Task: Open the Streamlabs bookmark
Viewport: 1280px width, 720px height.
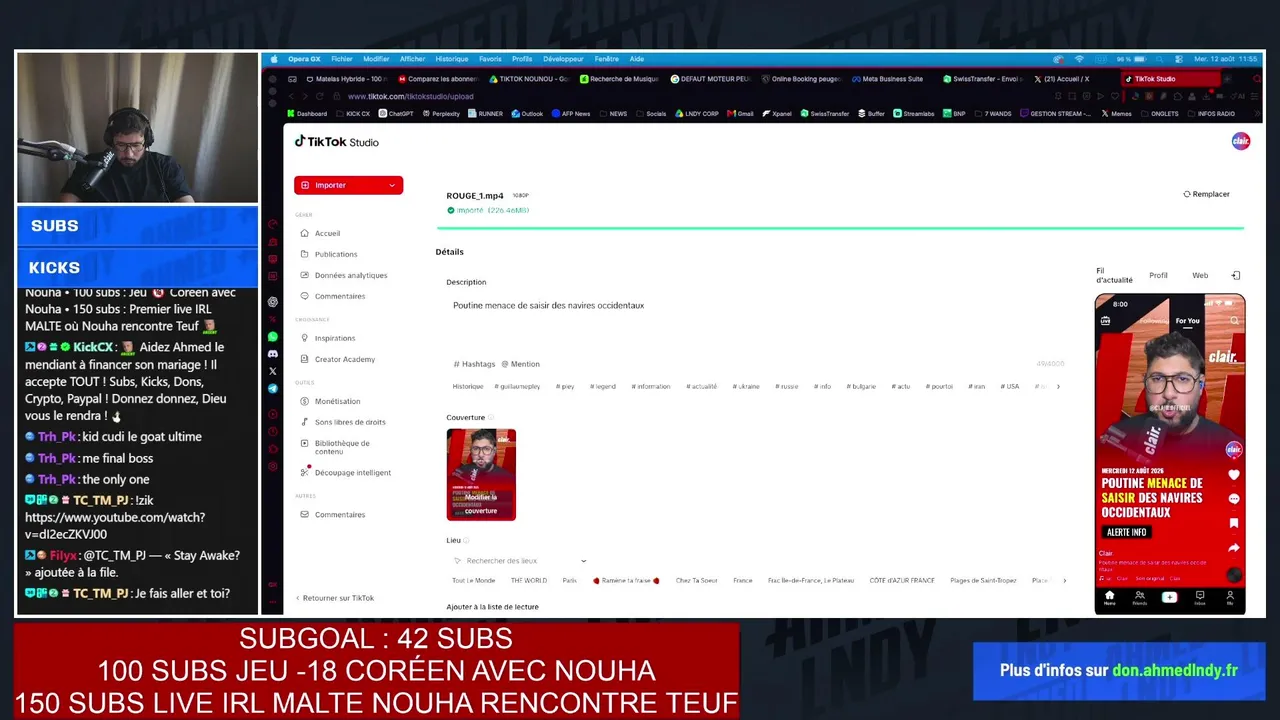Action: click(x=912, y=114)
